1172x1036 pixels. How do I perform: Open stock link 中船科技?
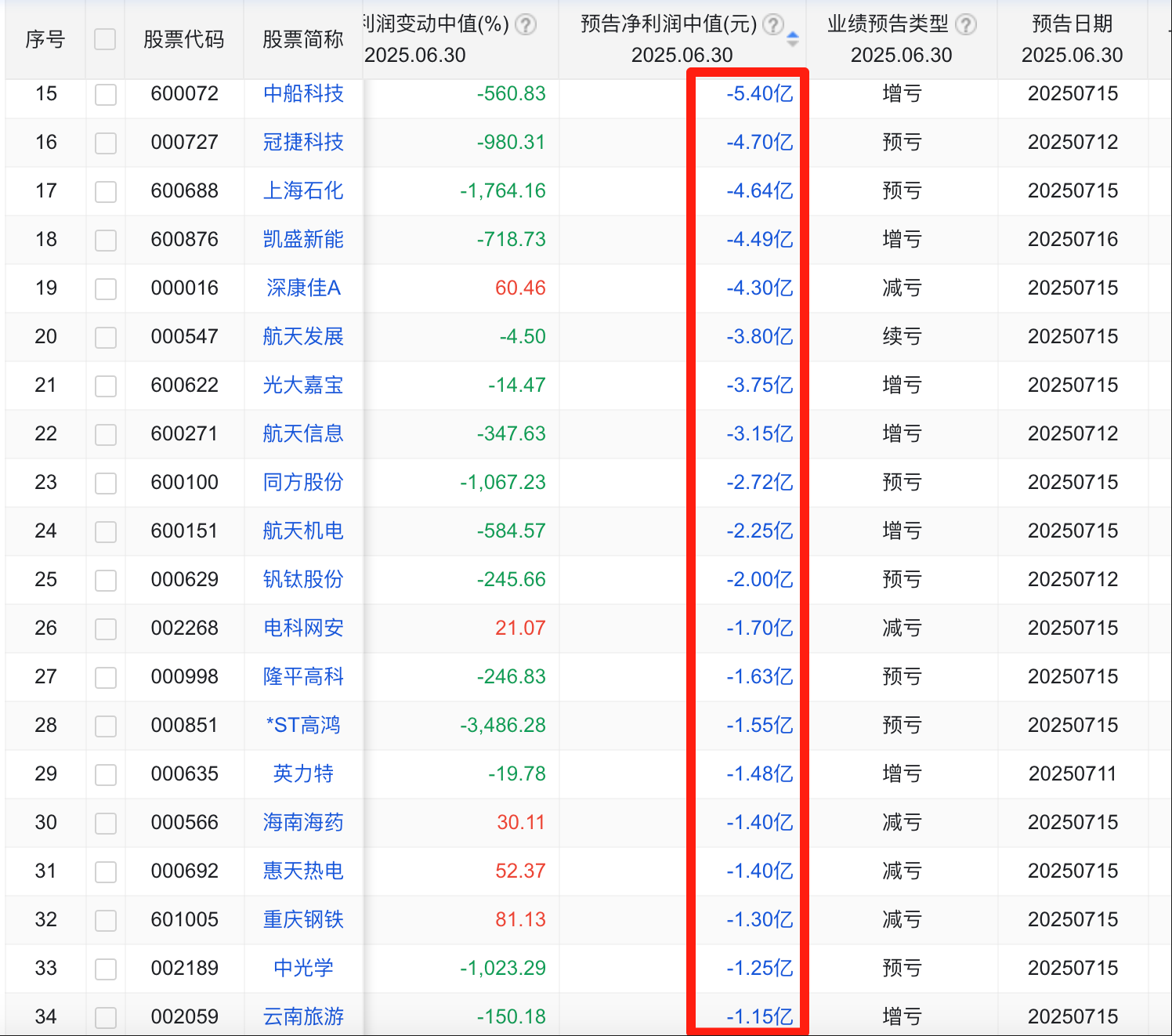click(303, 93)
